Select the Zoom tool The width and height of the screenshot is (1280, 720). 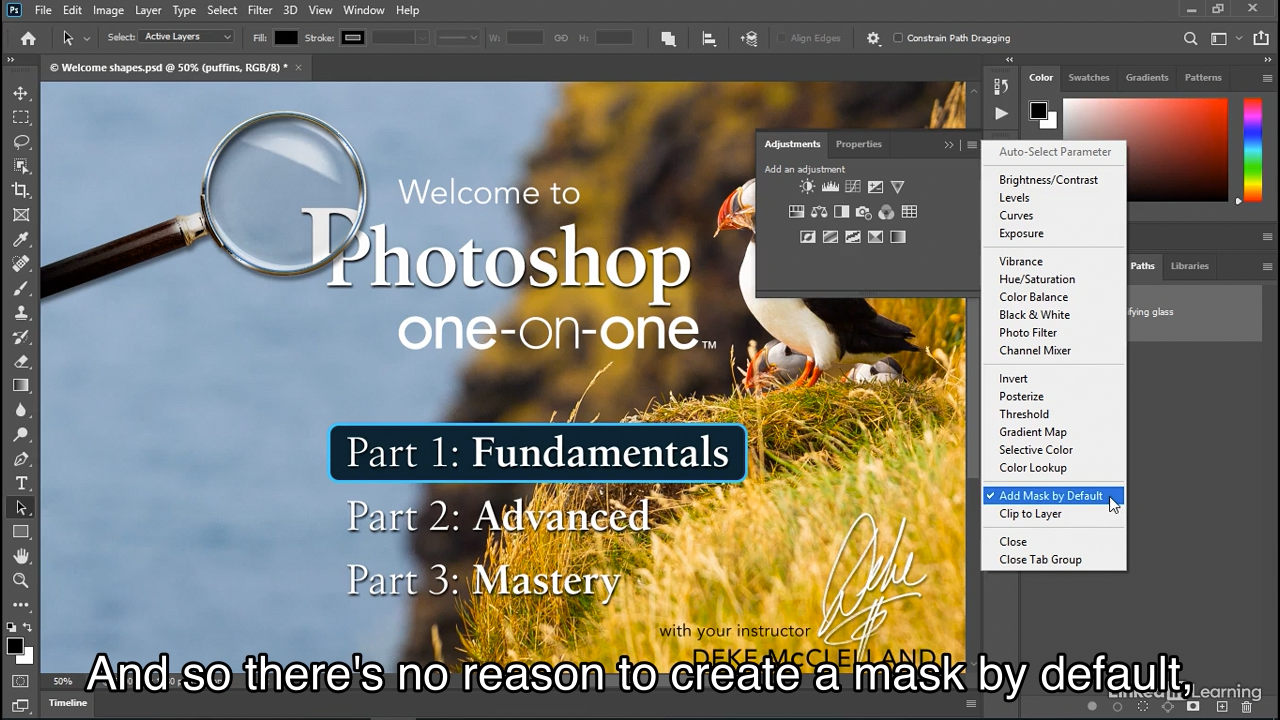21,580
